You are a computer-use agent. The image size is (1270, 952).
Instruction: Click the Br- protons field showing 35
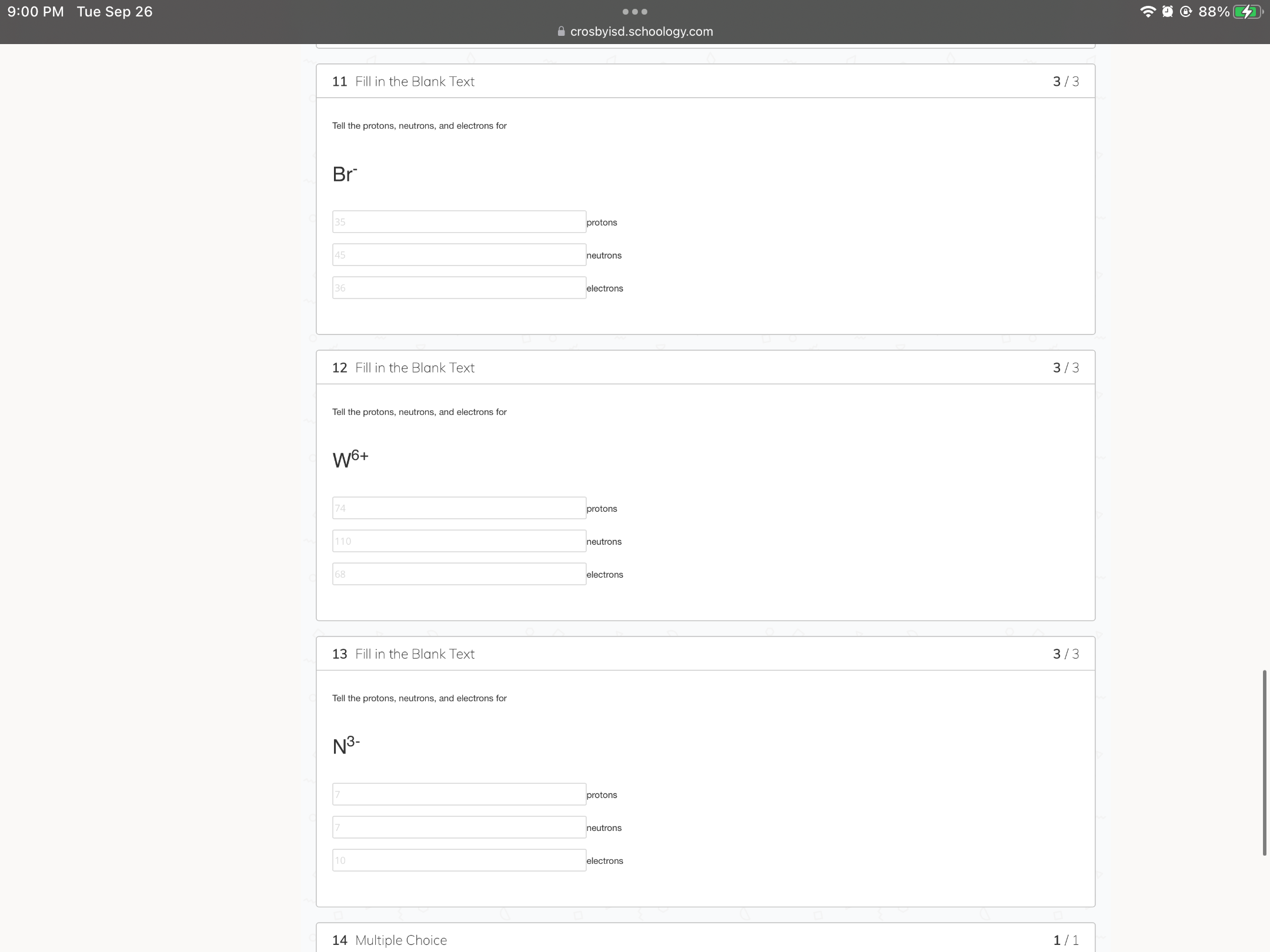pyautogui.click(x=459, y=222)
